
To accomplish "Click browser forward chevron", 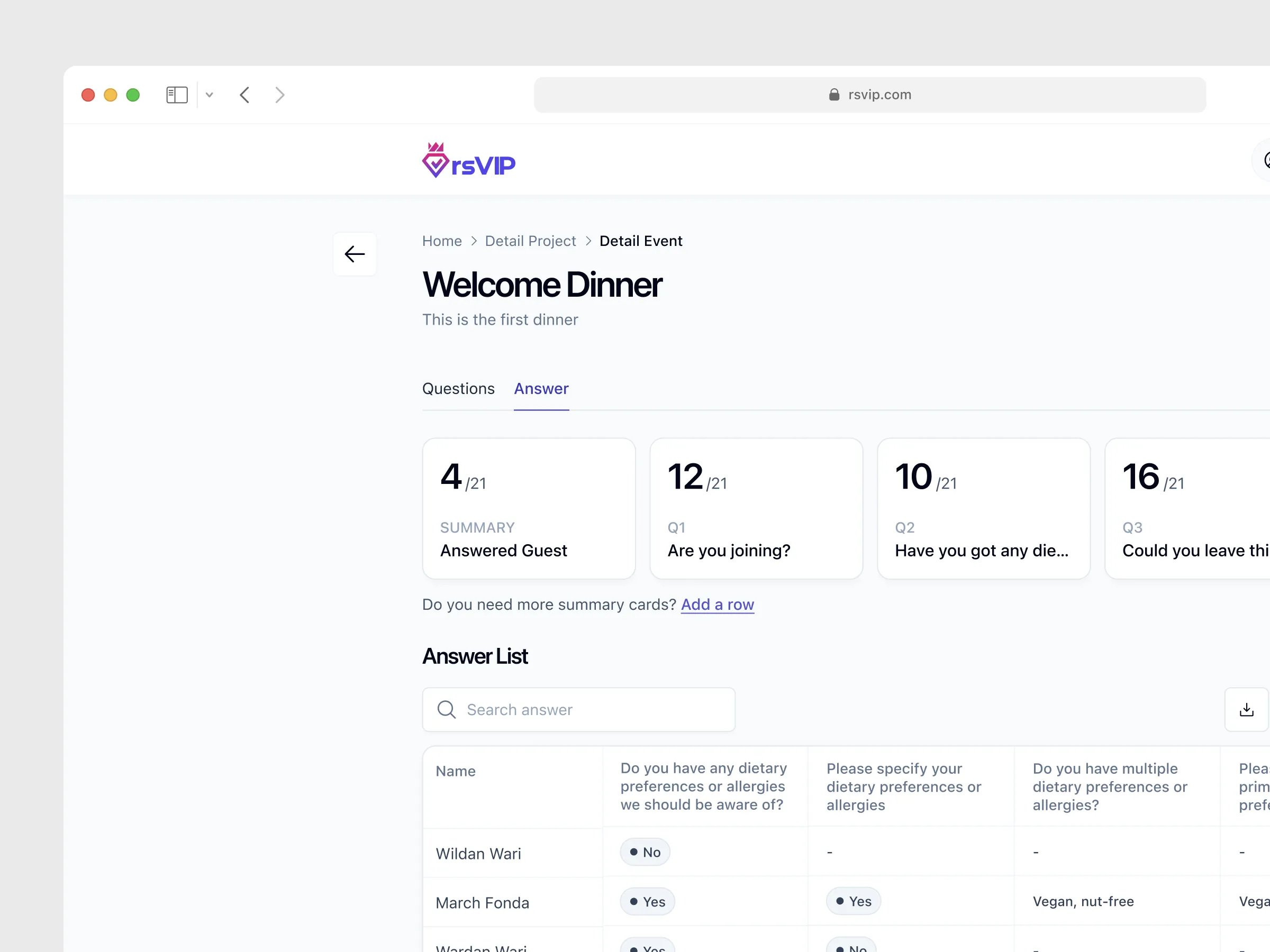I will [x=279, y=95].
